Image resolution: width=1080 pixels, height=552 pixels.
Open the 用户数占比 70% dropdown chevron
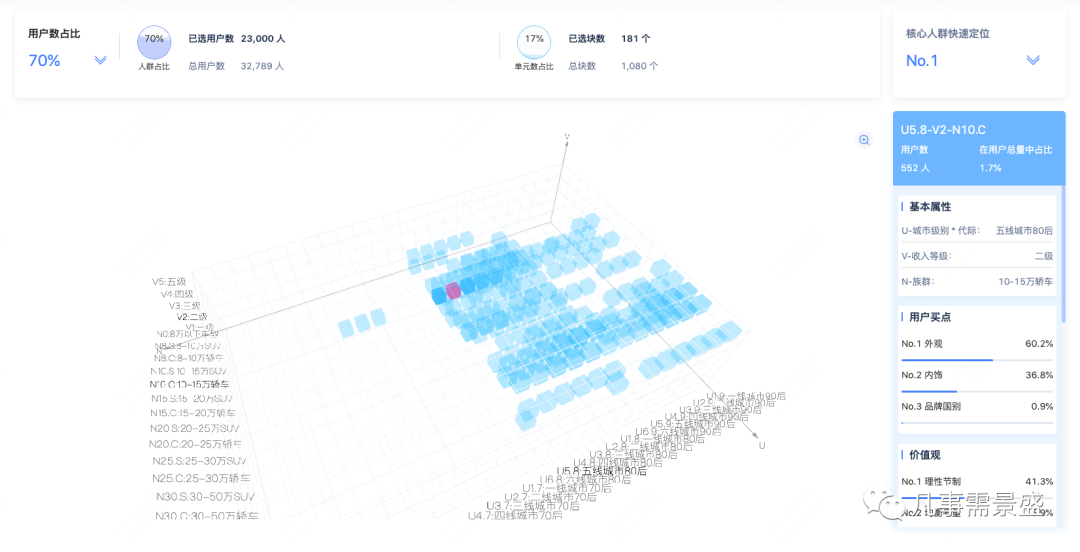pyautogui.click(x=101, y=61)
